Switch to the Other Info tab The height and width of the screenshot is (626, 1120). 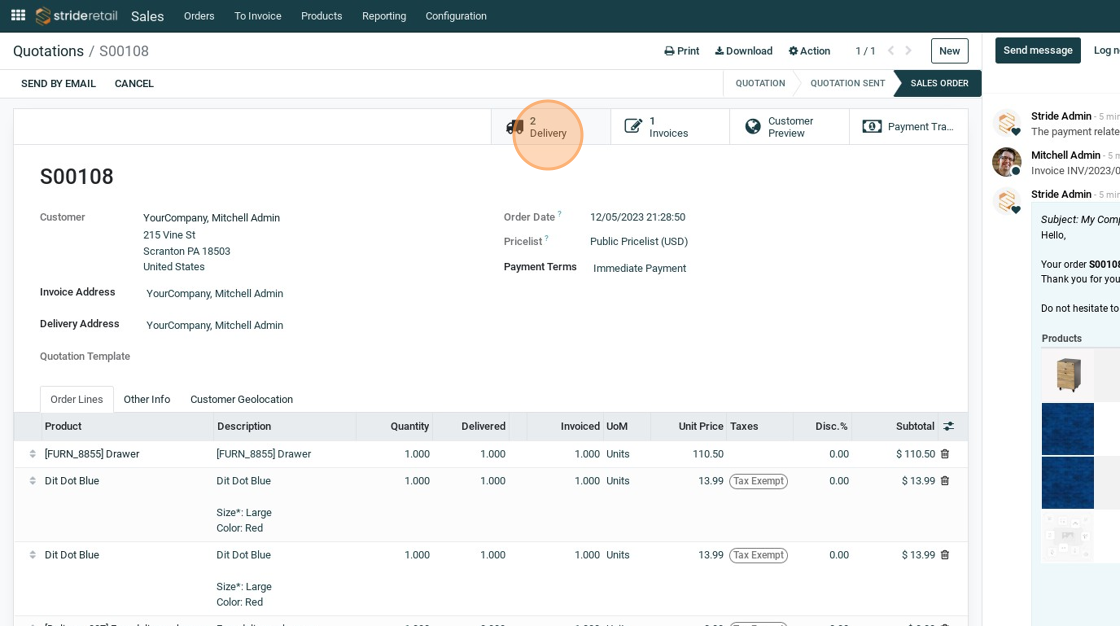tap(147, 399)
